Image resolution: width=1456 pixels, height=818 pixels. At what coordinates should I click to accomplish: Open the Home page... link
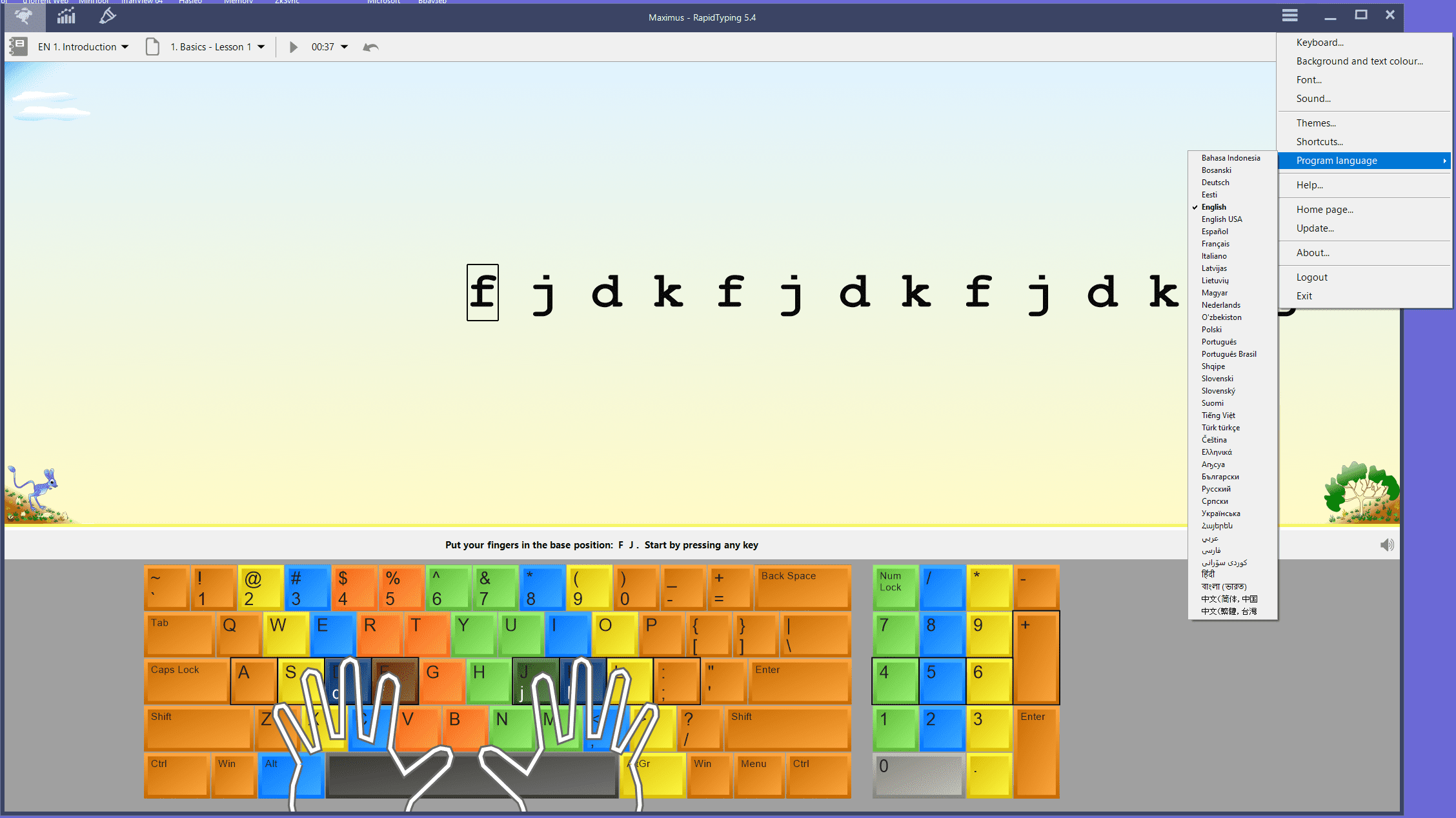[1324, 210]
